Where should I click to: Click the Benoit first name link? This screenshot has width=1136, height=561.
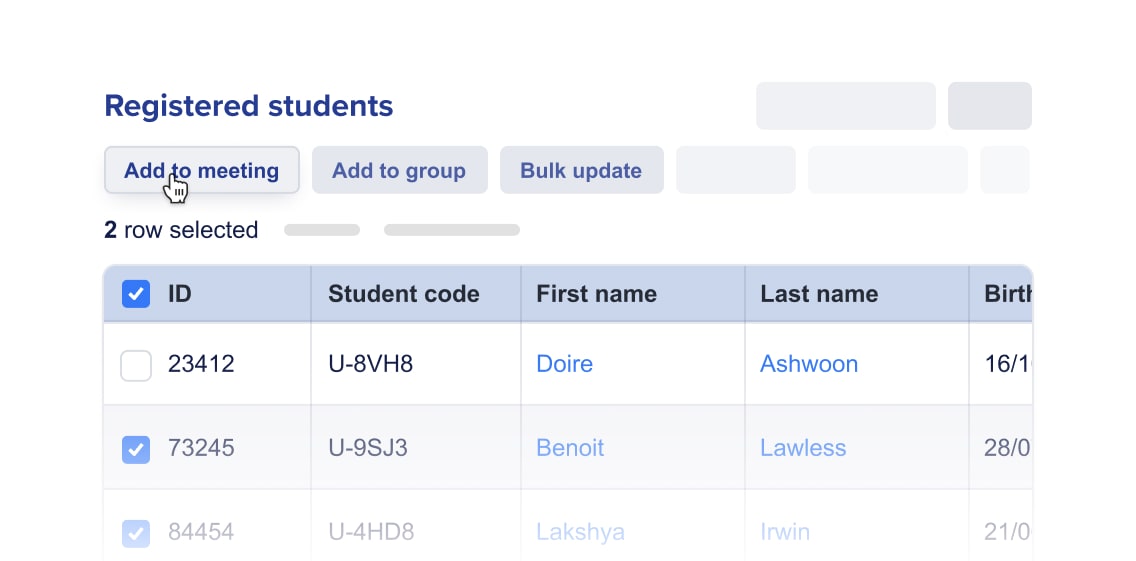point(570,448)
